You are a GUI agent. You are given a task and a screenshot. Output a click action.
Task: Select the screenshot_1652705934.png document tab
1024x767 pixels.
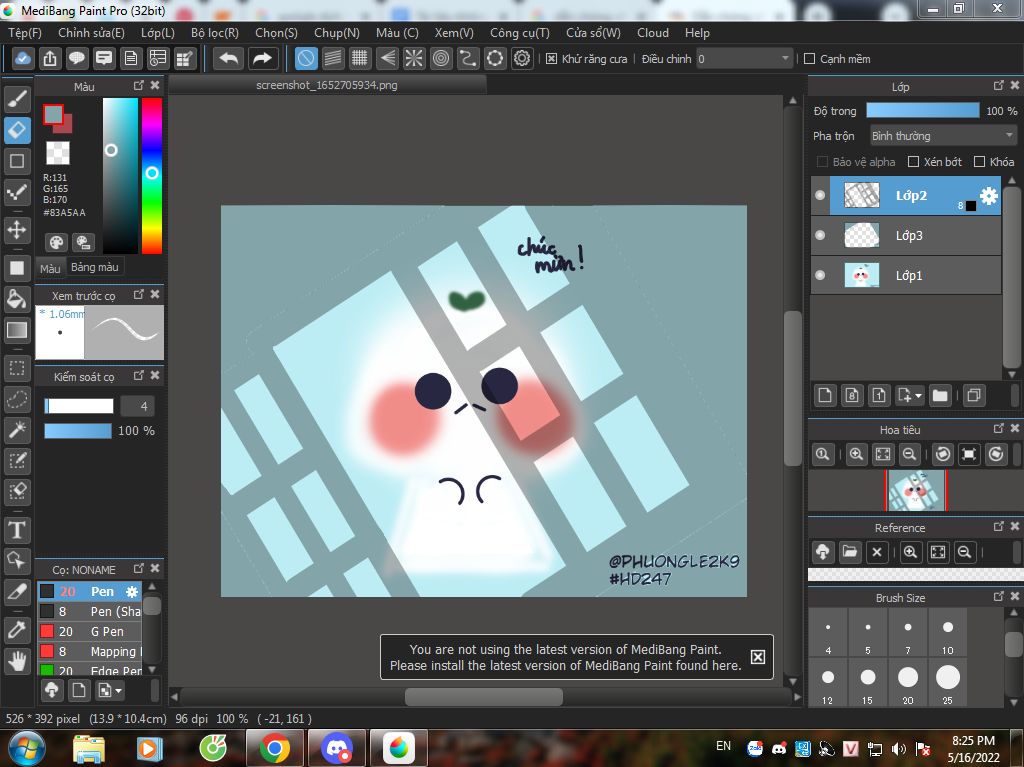pyautogui.click(x=327, y=85)
